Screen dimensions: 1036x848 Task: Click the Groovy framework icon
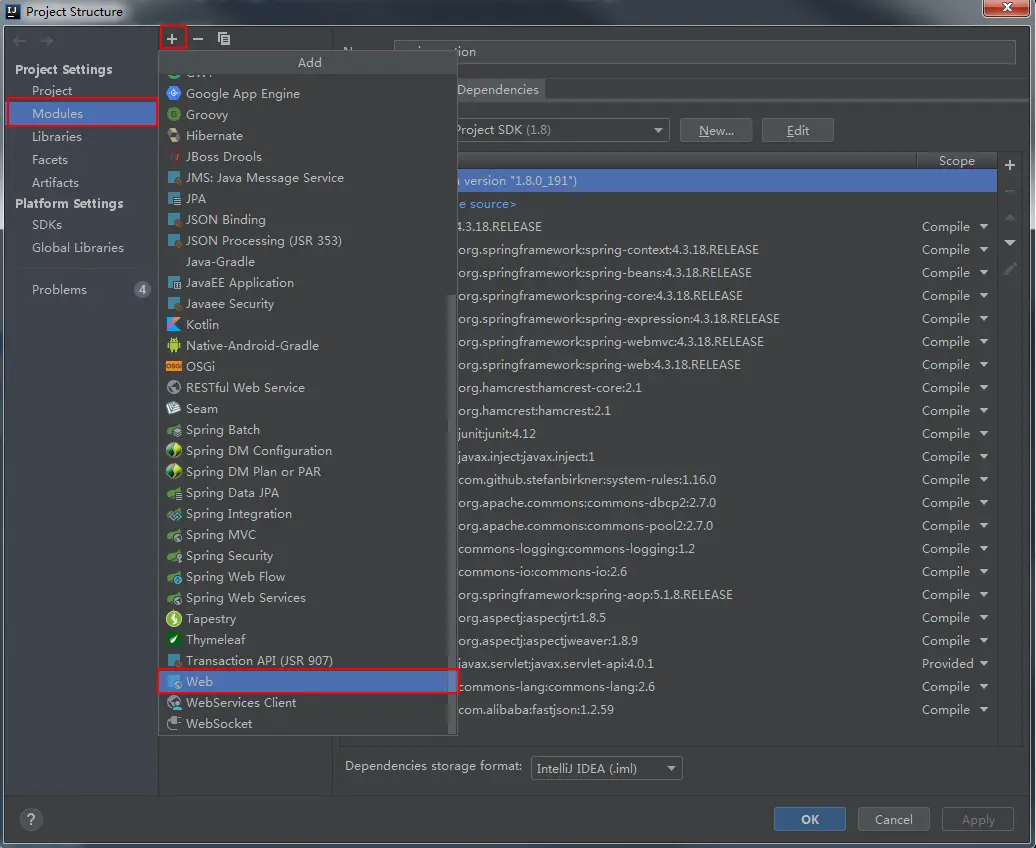(x=174, y=114)
